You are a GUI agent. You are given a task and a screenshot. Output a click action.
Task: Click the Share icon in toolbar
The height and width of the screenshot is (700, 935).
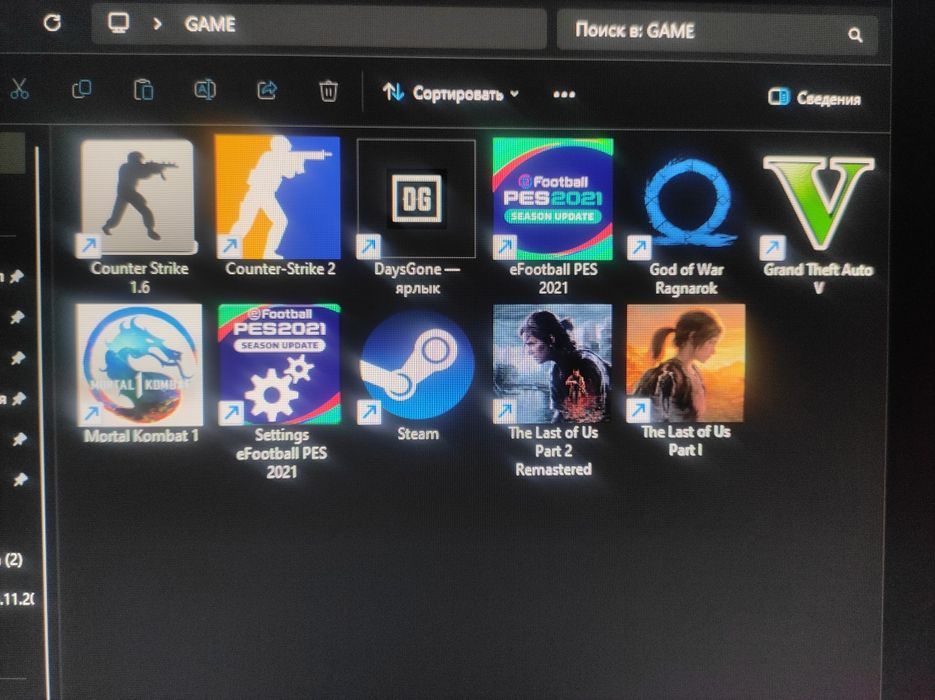[x=267, y=90]
